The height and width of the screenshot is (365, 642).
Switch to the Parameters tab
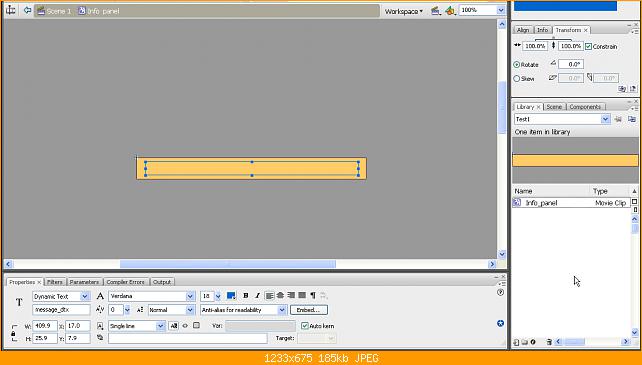84,282
